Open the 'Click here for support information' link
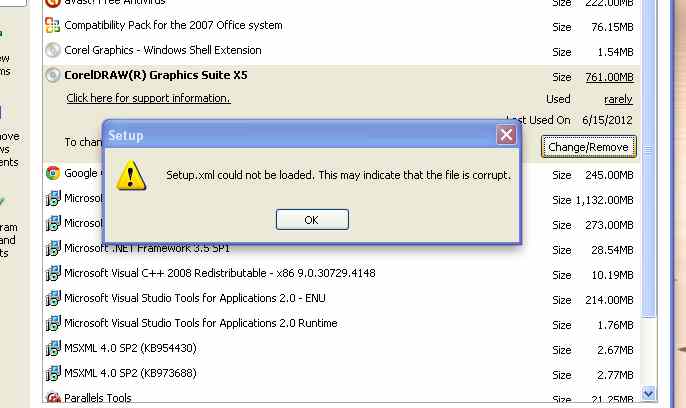 pyautogui.click(x=148, y=98)
